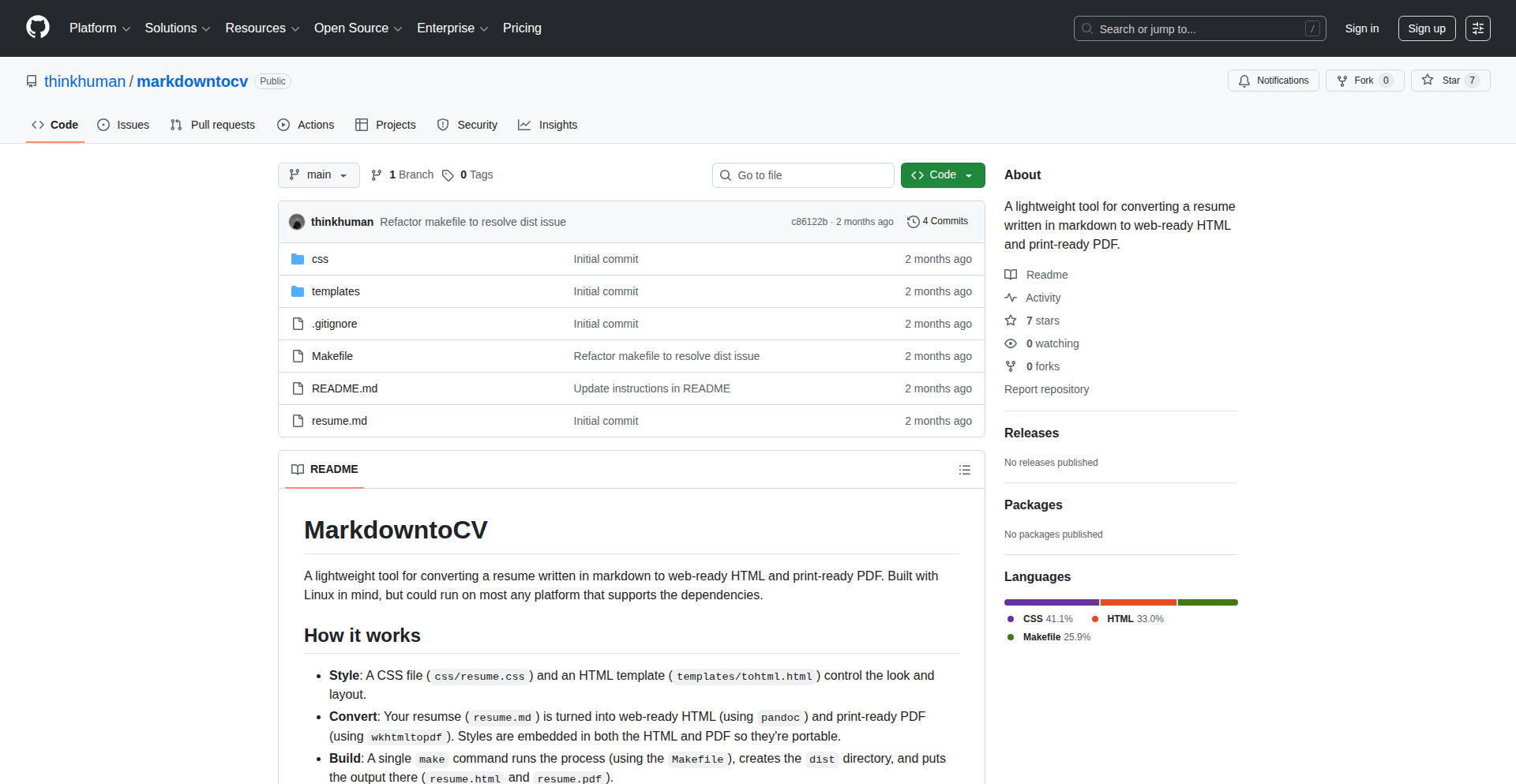Click the Fork repository icon

[1342, 81]
